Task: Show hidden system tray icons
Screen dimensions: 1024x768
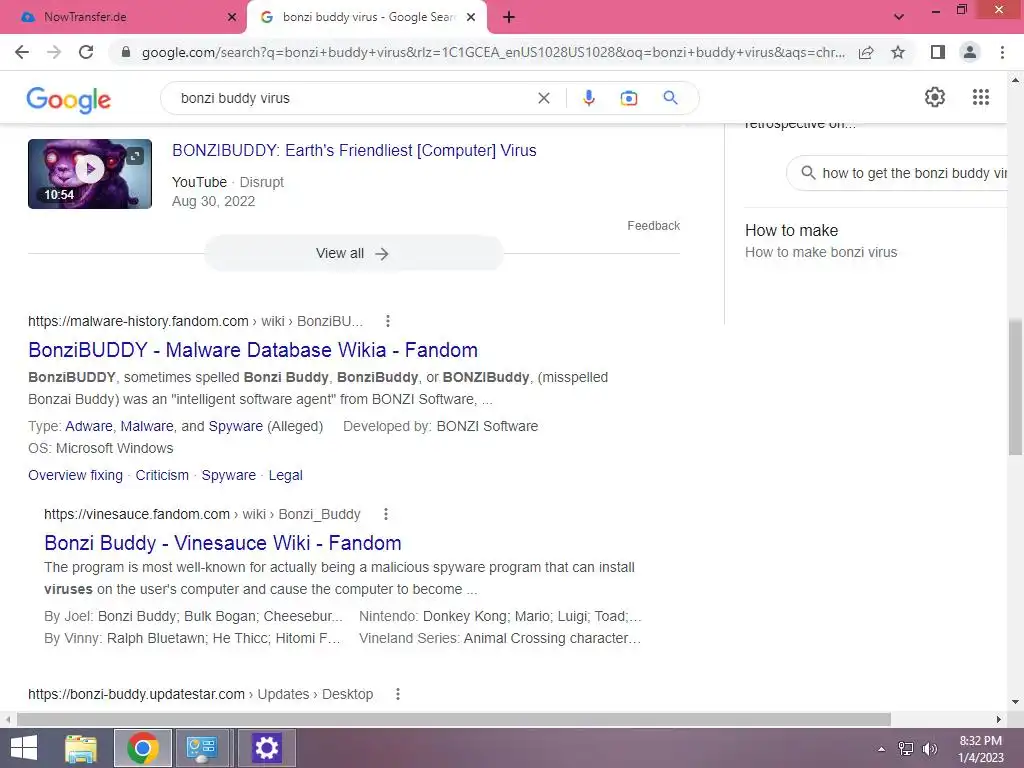Action: coord(881,749)
